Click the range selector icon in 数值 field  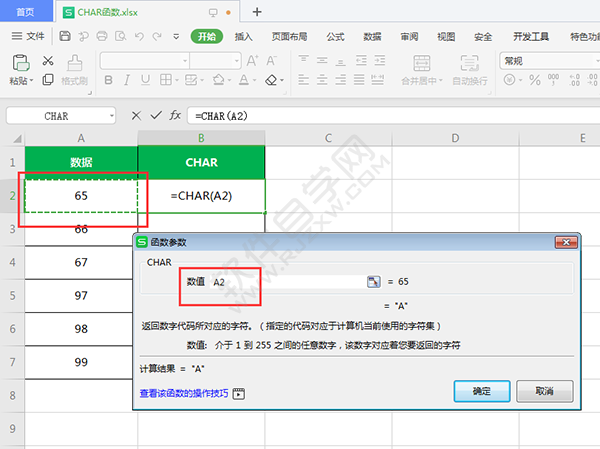[373, 283]
